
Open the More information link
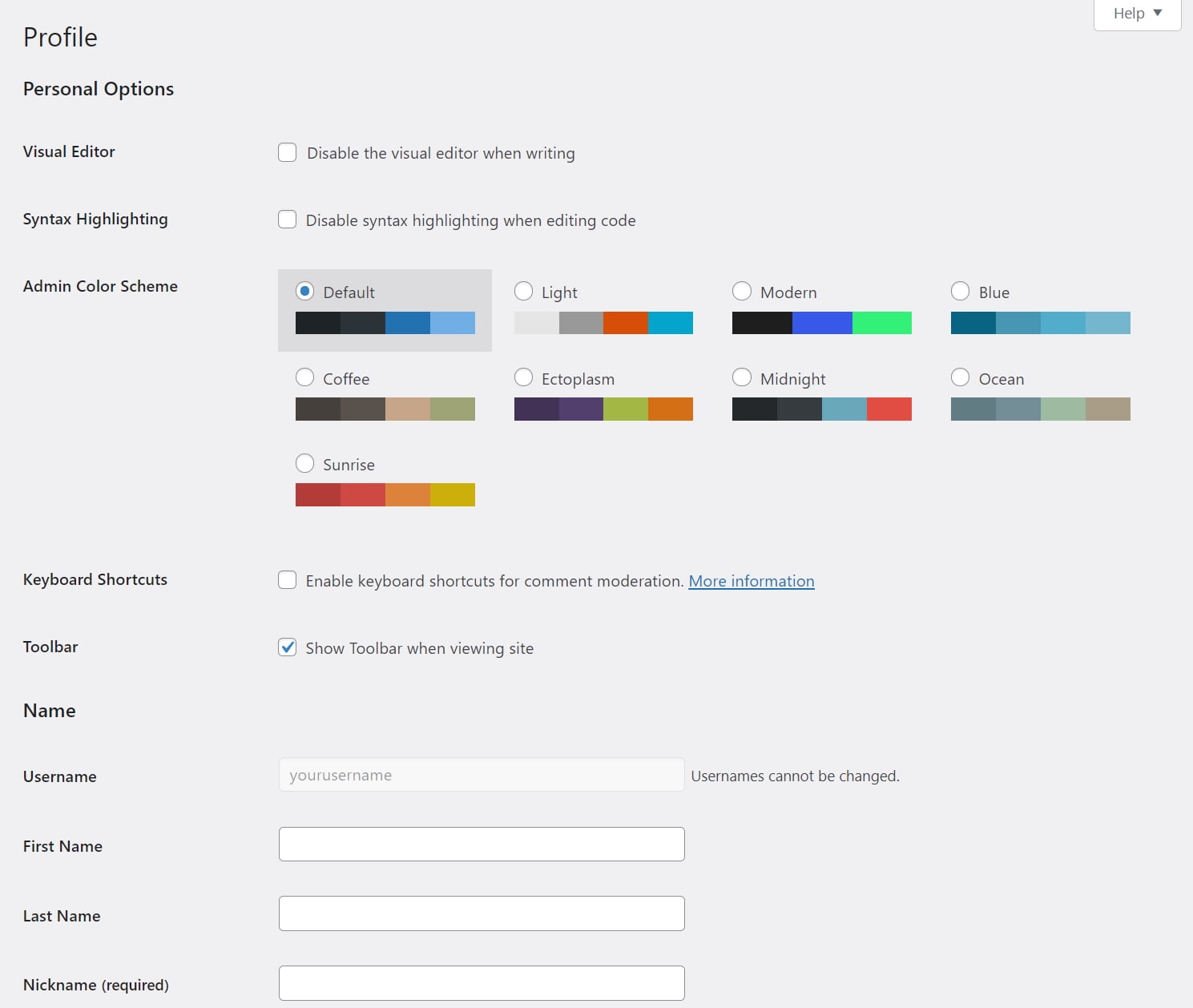point(752,581)
